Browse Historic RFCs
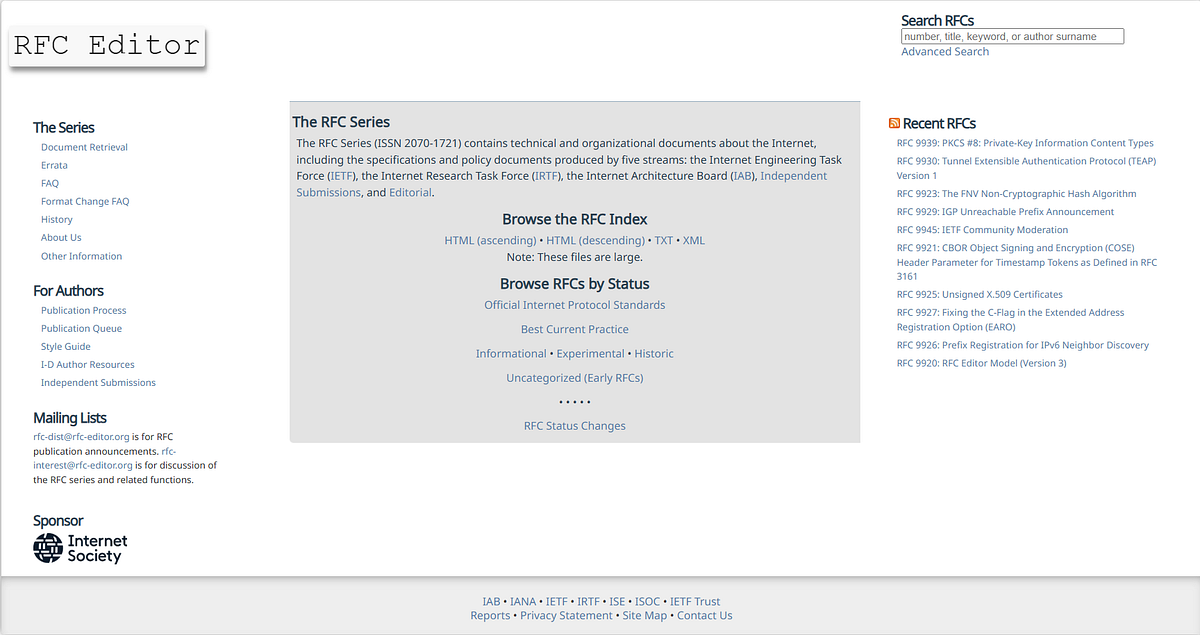The height and width of the screenshot is (635, 1200). tap(654, 353)
